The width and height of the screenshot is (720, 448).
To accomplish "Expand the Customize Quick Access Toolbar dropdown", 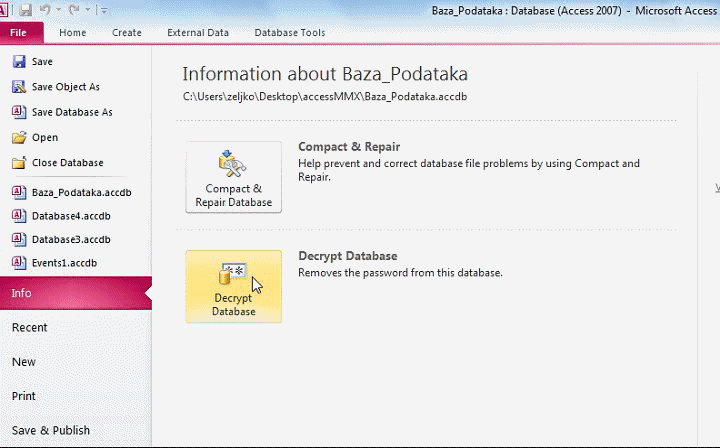I will (104, 10).
